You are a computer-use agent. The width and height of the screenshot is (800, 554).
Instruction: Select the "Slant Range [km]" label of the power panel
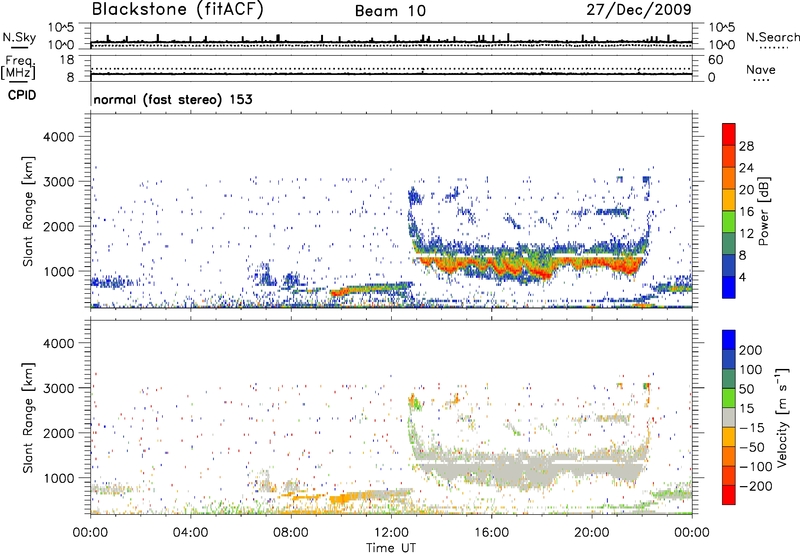28,211
